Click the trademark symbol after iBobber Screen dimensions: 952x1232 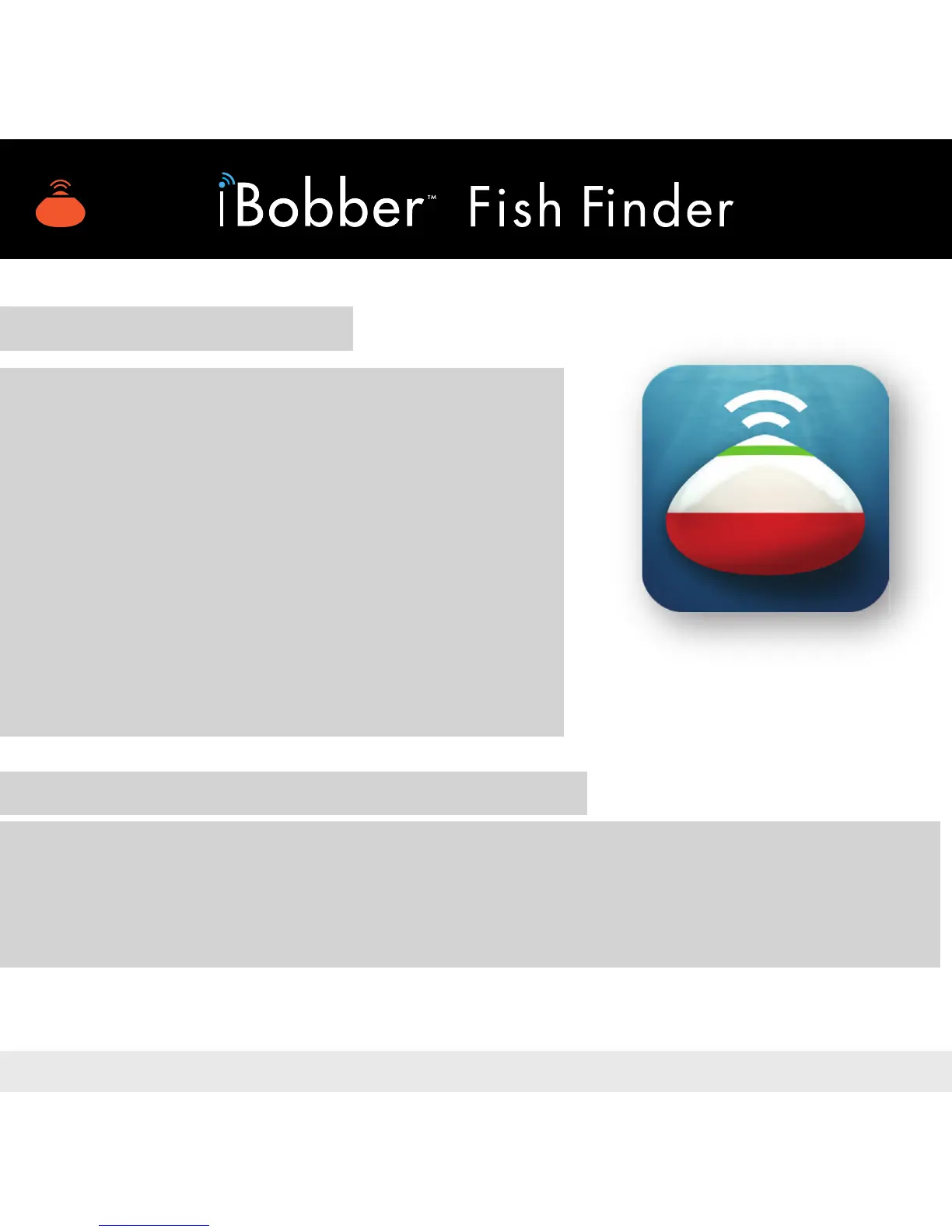(x=432, y=198)
